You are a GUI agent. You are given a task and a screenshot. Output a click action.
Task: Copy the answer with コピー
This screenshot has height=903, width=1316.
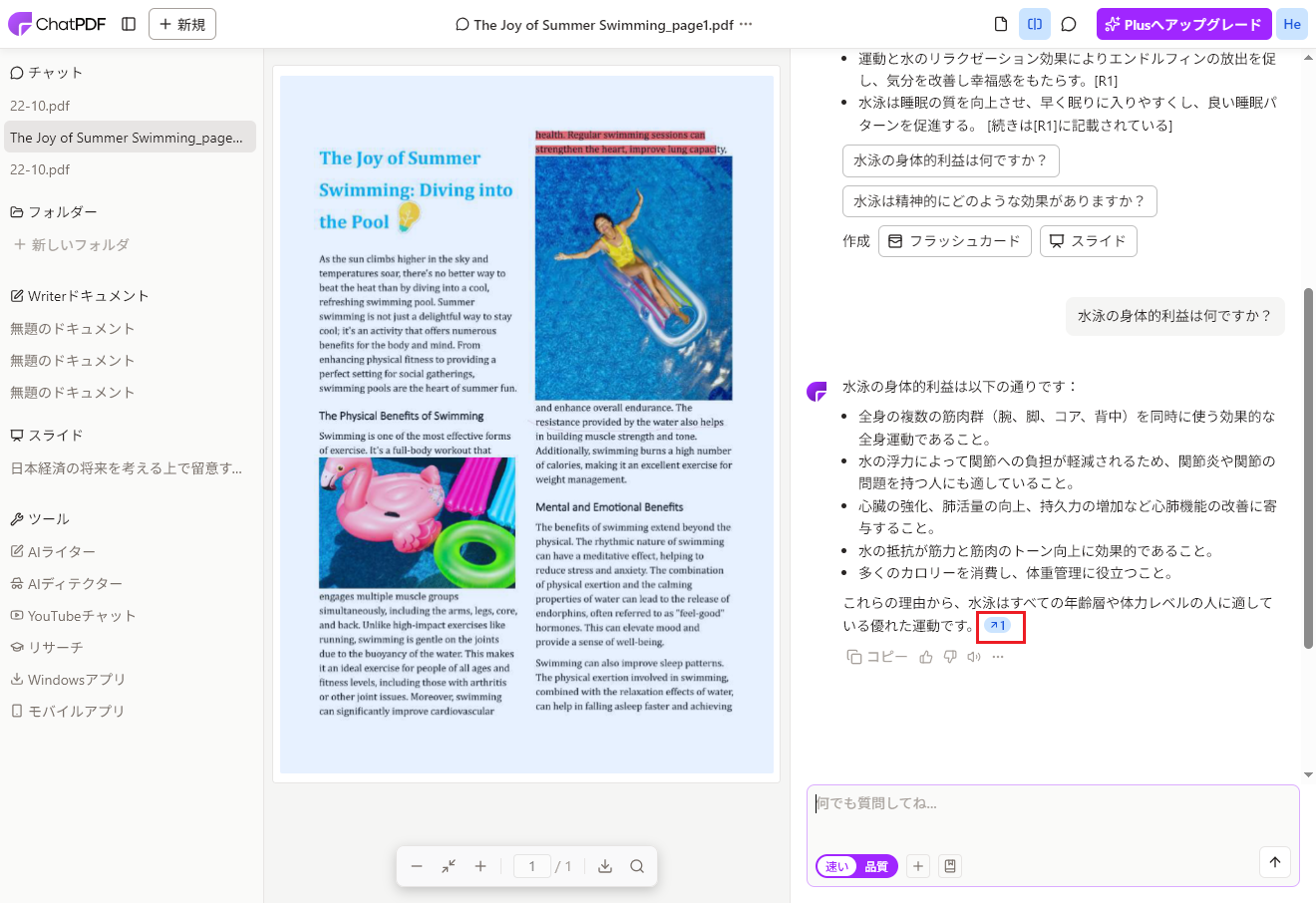(x=877, y=657)
